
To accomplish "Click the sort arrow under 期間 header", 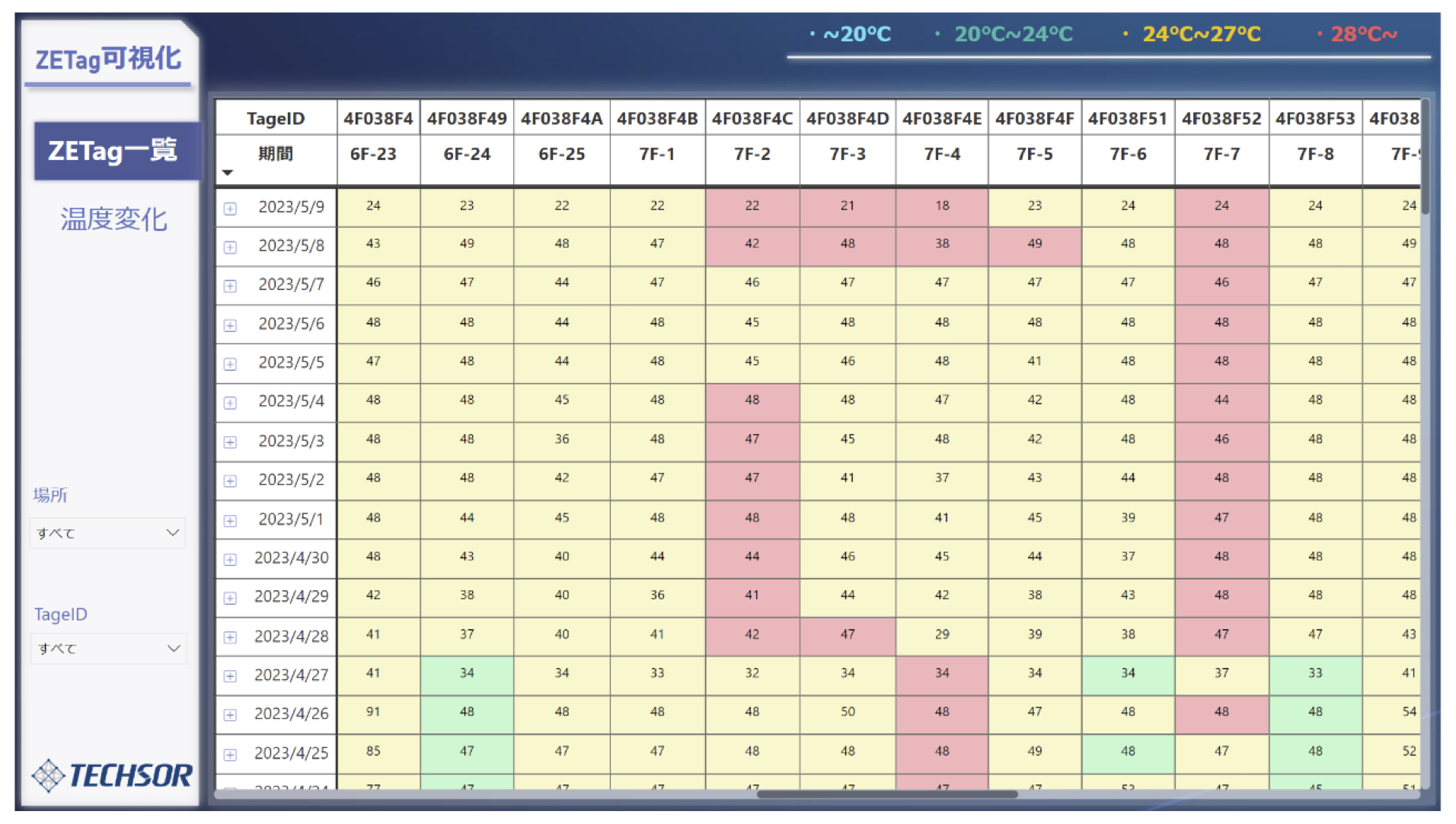I will 227,173.
